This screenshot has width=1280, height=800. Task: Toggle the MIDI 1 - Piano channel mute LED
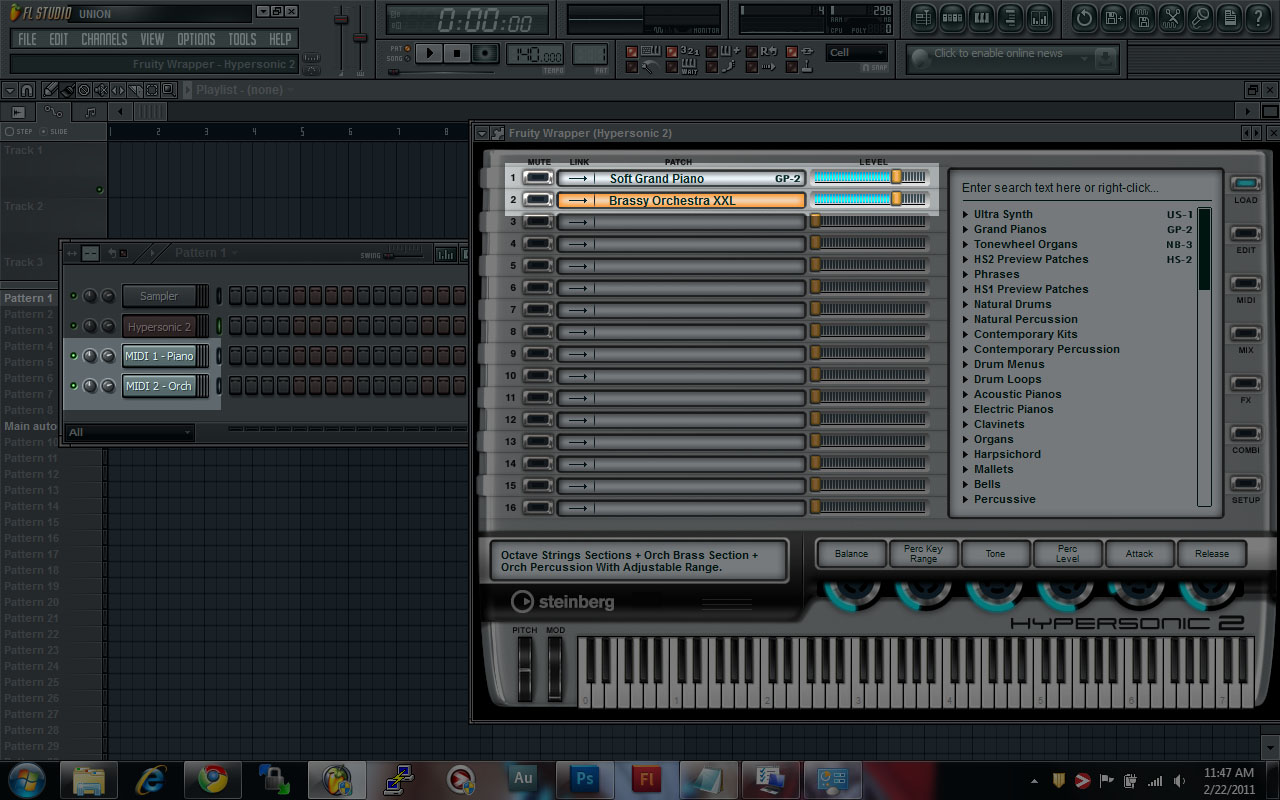click(x=73, y=356)
